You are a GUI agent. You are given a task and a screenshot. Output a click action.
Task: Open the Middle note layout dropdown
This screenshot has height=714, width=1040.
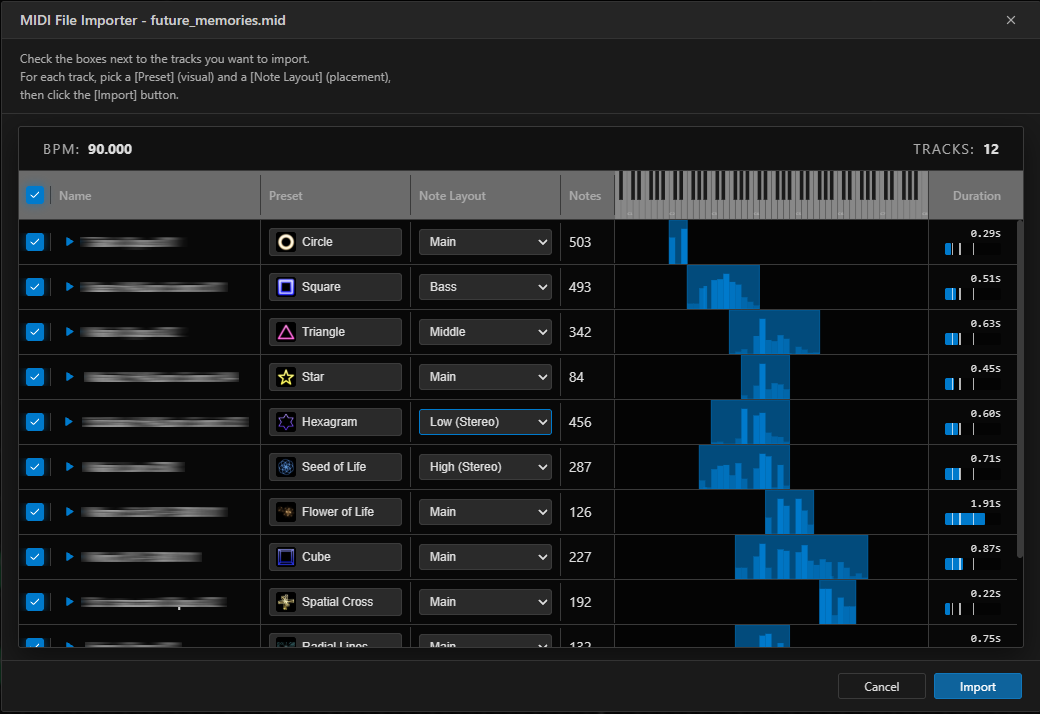click(485, 332)
